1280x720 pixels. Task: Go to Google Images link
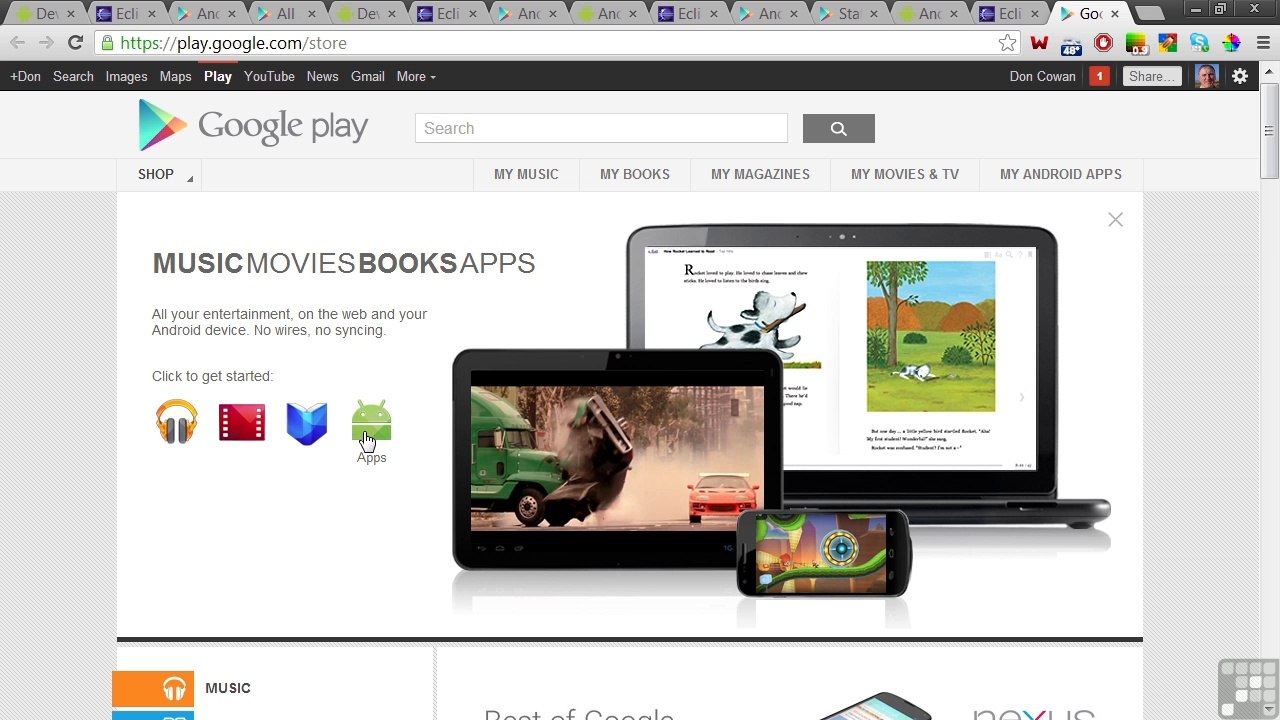(126, 76)
